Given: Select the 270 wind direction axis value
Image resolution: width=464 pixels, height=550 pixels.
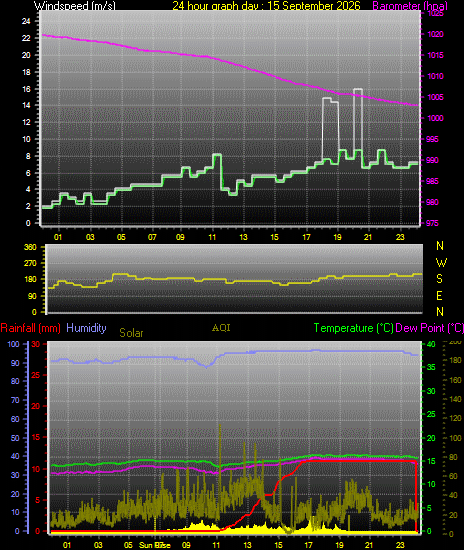Looking at the screenshot, I should point(30,263).
